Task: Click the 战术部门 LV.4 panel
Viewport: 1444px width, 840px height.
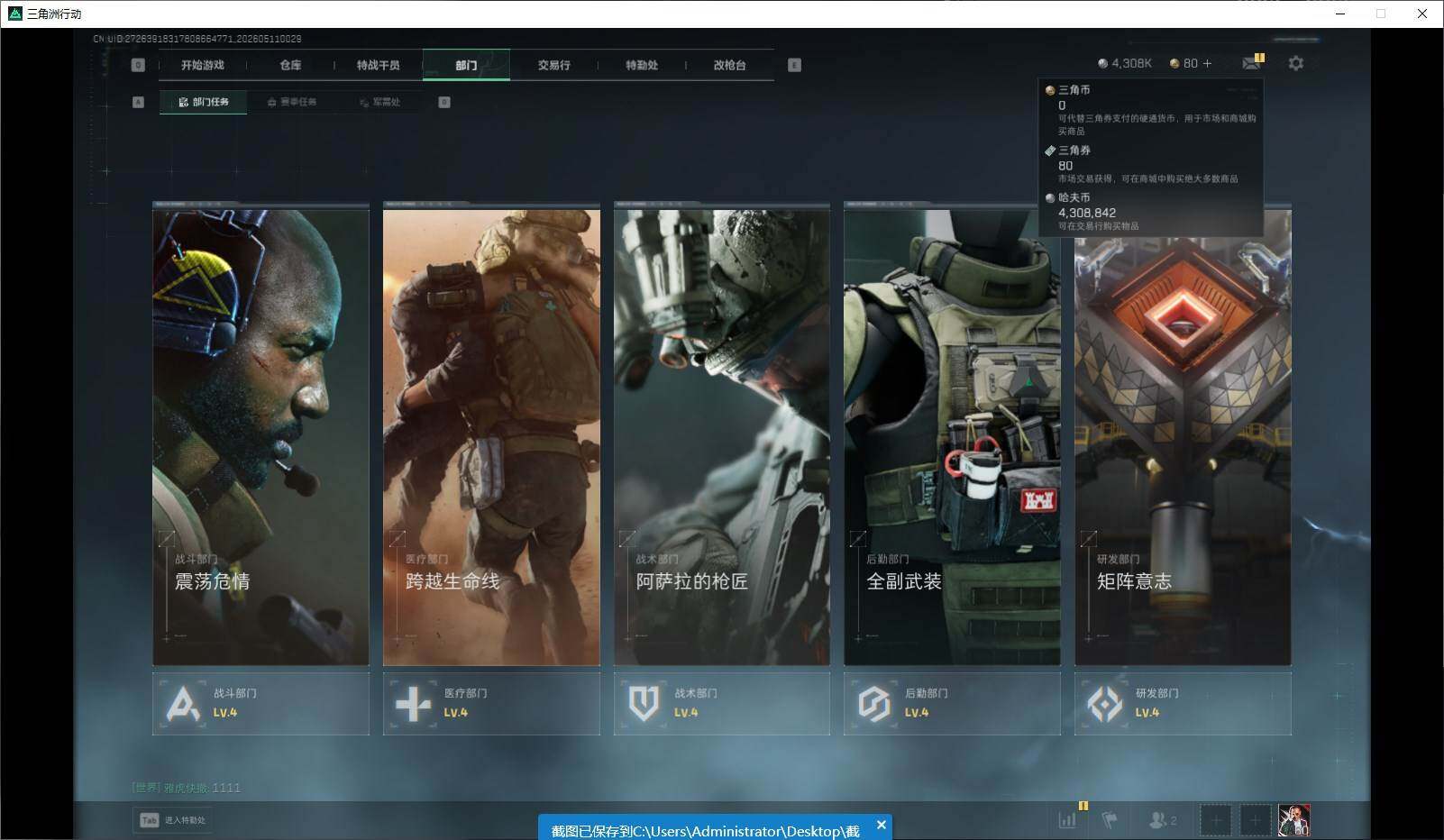Action: coord(722,703)
